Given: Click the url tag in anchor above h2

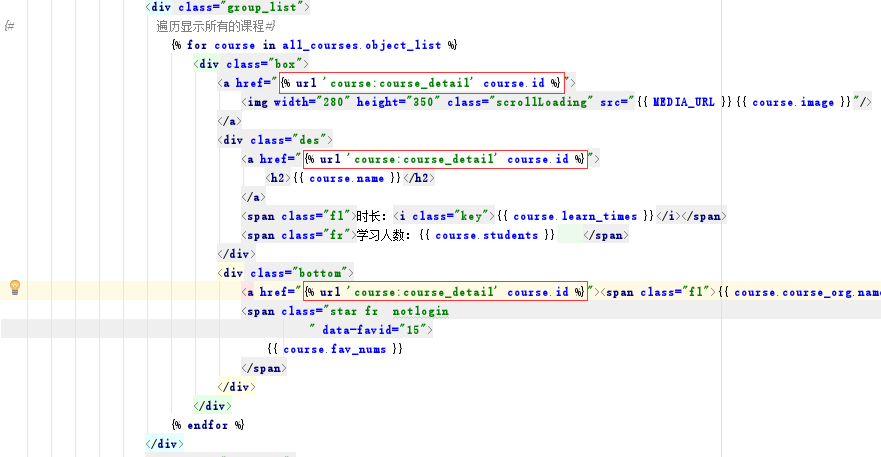Looking at the screenshot, I should [x=445, y=159].
